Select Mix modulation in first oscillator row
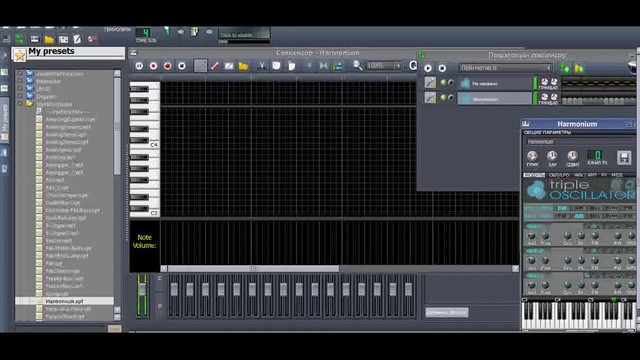 pyautogui.click(x=595, y=208)
